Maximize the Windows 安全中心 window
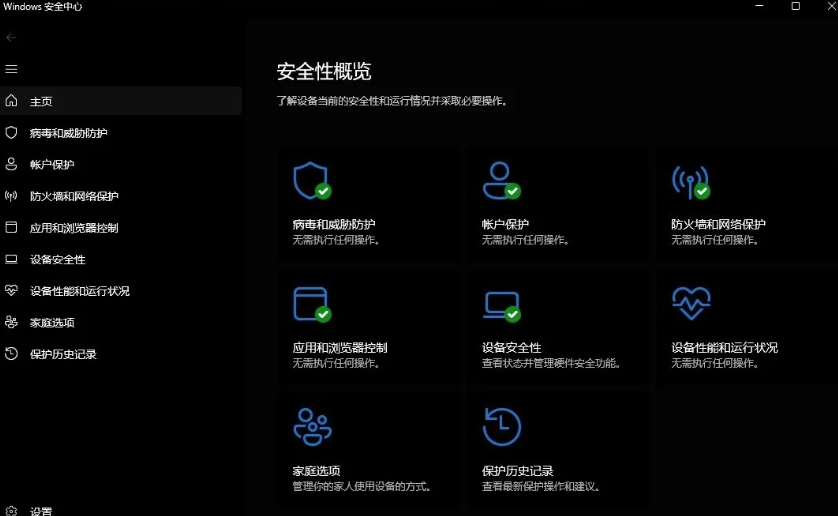Image resolution: width=838 pixels, height=516 pixels. coord(795,6)
